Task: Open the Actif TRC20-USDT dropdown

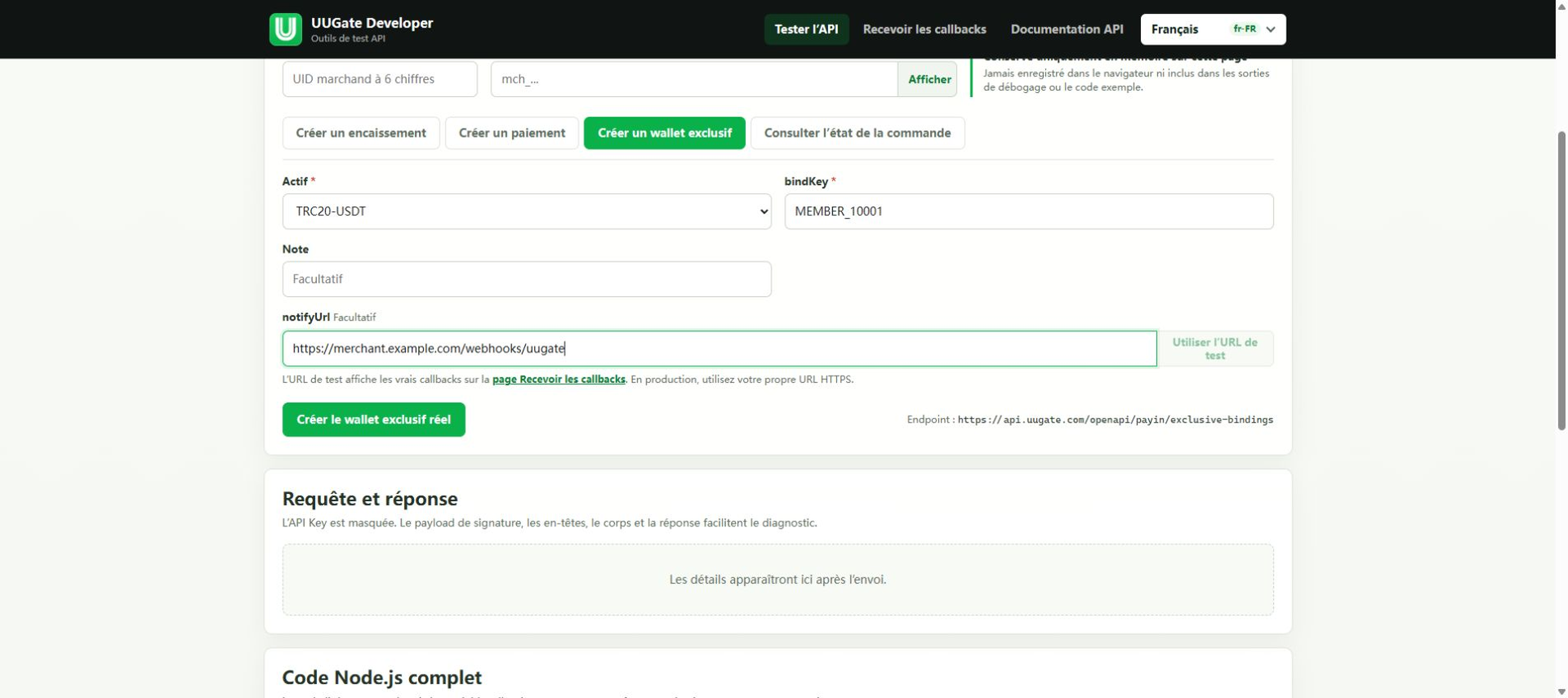Action: coord(527,211)
